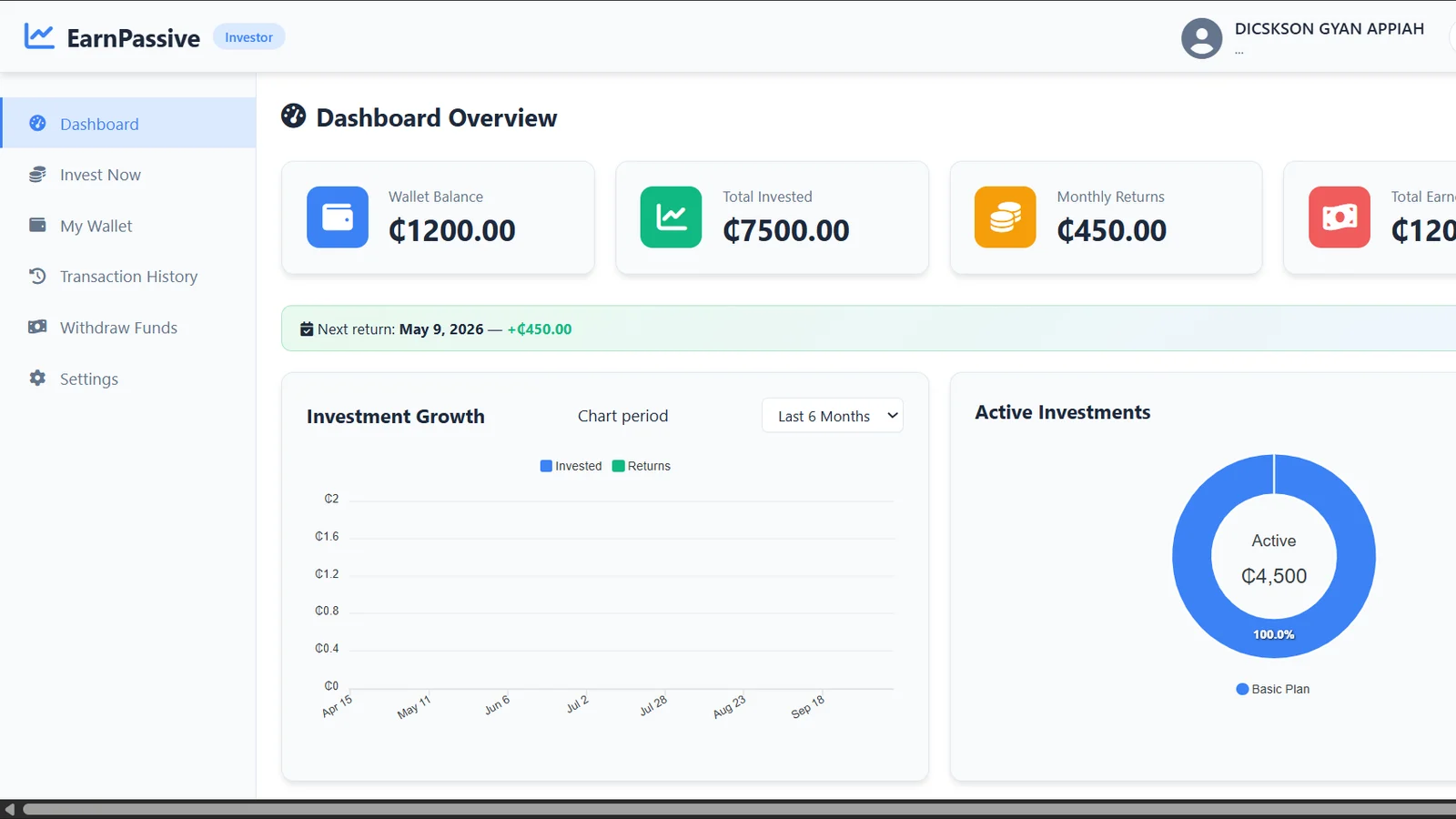Viewport: 1456px width, 819px height.
Task: Toggle the Returns legend swatch
Action: click(x=619, y=466)
